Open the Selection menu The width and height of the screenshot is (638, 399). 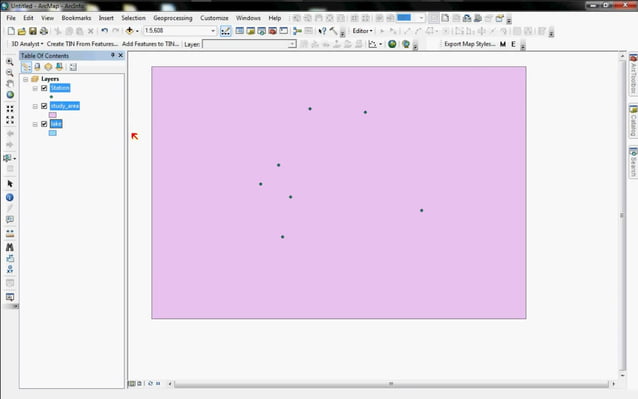(133, 18)
